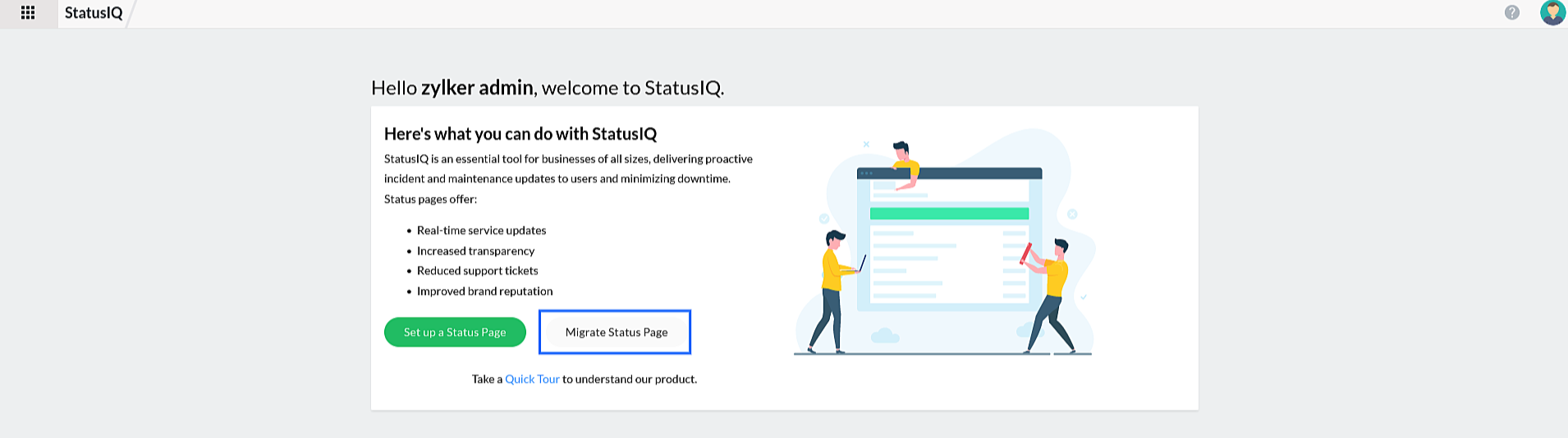1568x438 pixels.
Task: Click 'Here's what you can do with StatusIQ' heading
Action: click(x=520, y=134)
